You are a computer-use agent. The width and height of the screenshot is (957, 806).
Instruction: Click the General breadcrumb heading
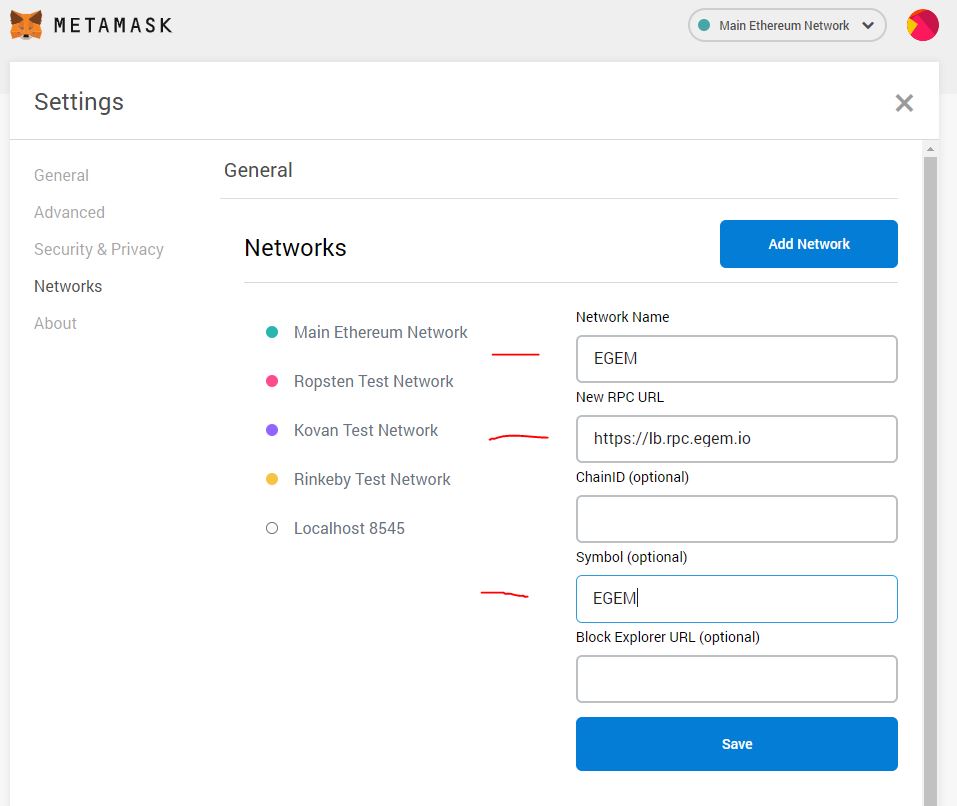(258, 170)
